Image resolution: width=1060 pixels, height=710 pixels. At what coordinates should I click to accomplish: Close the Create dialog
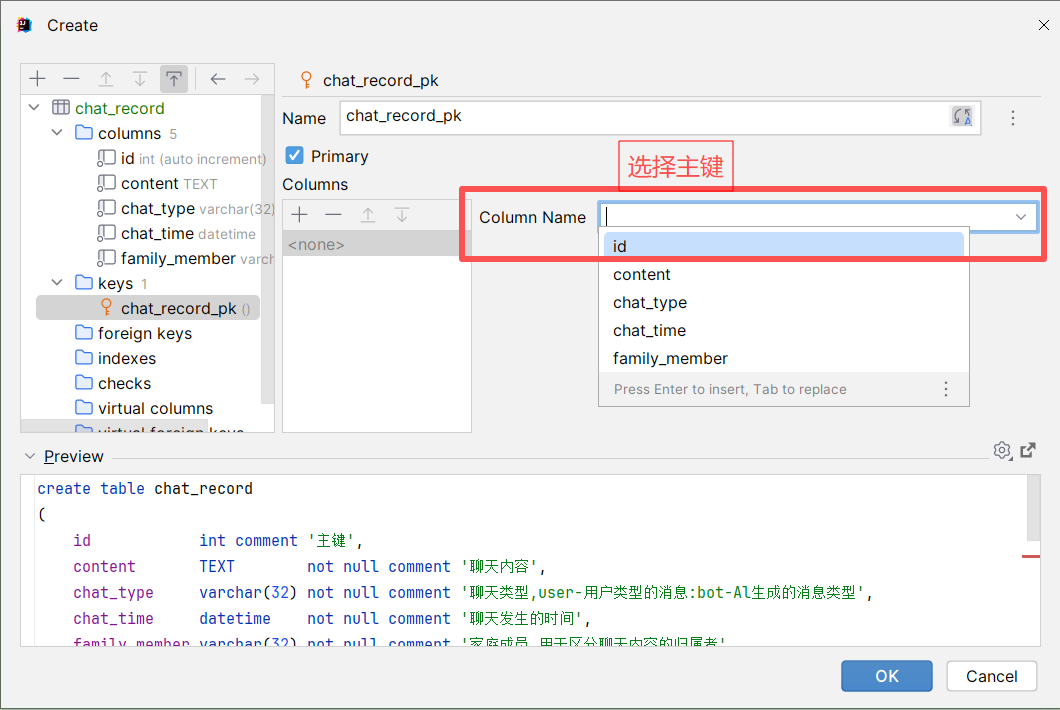tap(1044, 25)
